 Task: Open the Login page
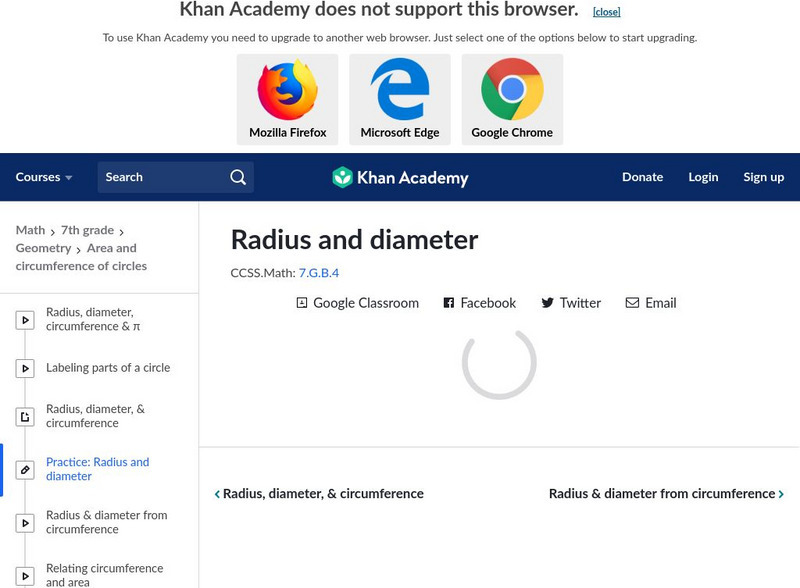pyautogui.click(x=703, y=177)
